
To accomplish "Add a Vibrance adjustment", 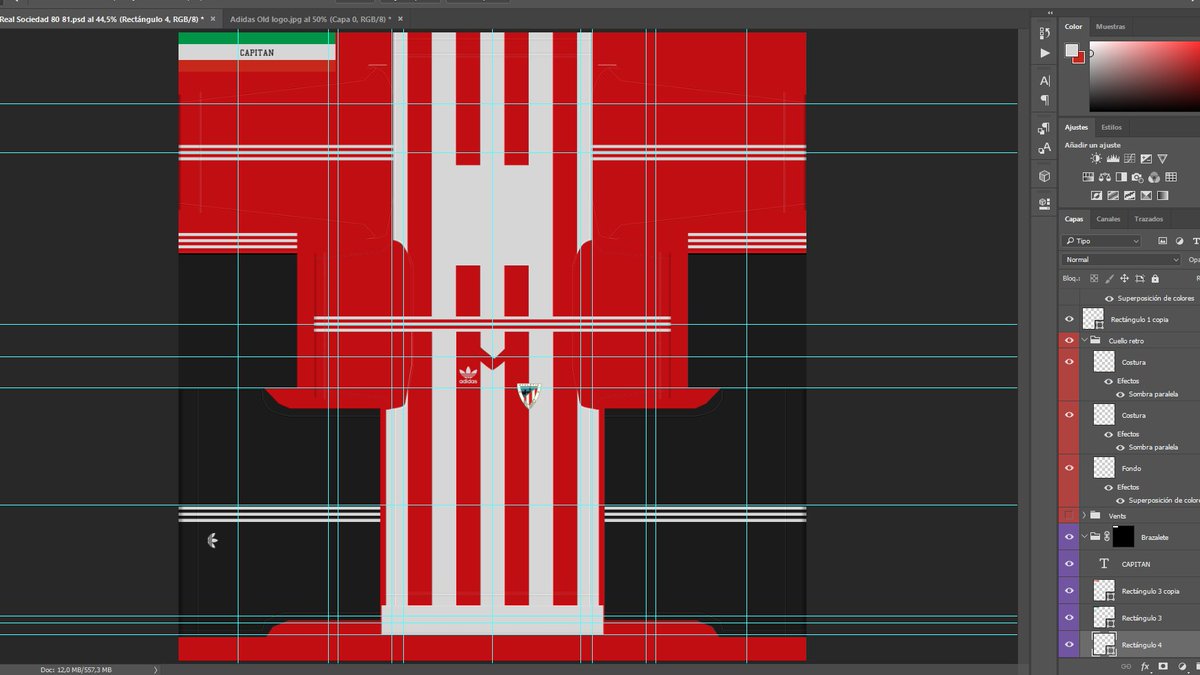I will pos(1162,158).
